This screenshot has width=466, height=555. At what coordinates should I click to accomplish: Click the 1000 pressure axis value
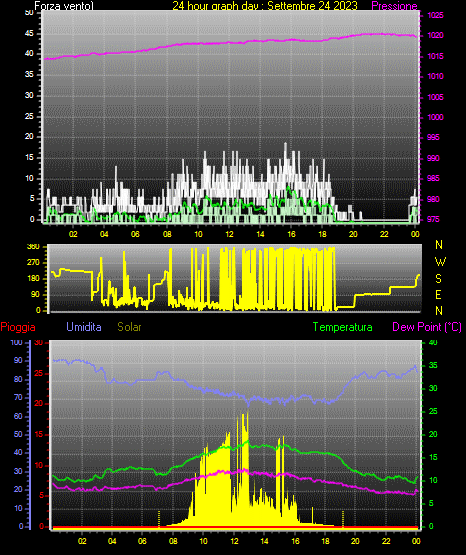[436, 117]
